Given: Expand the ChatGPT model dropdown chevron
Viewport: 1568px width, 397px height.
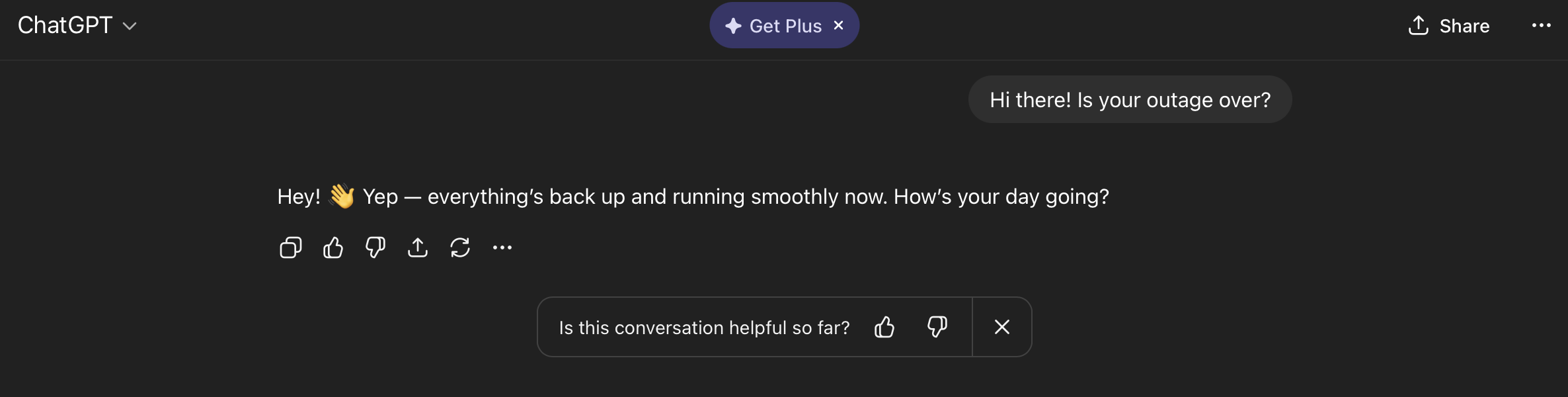Looking at the screenshot, I should tap(130, 26).
